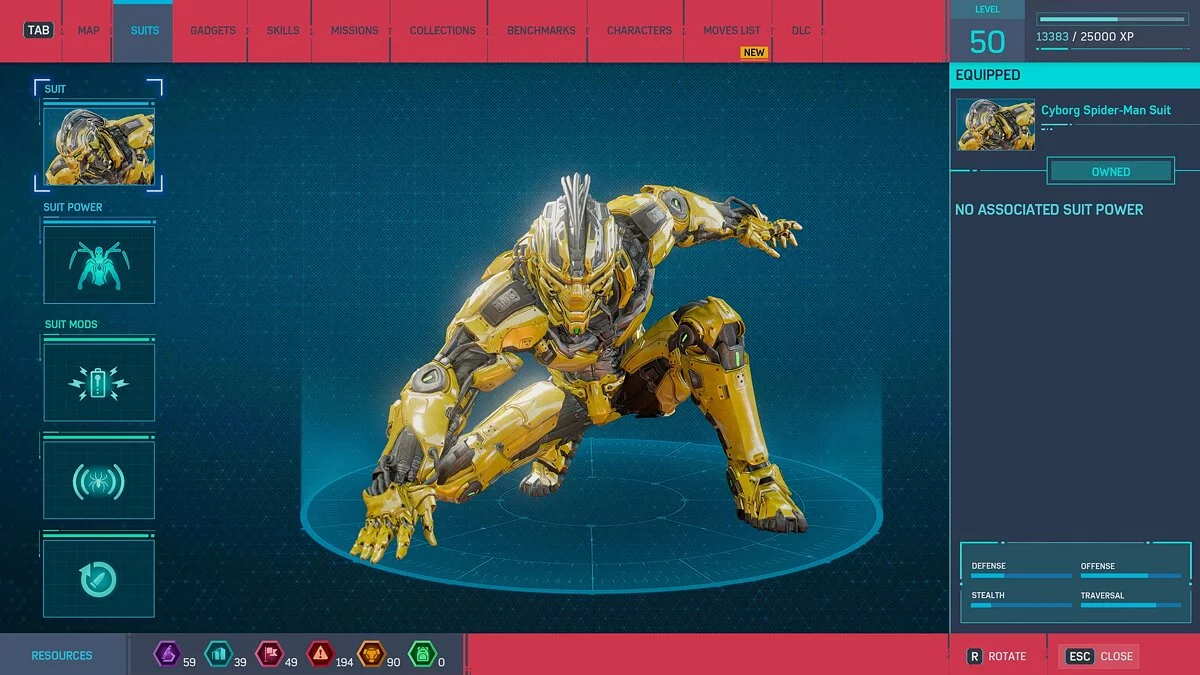Click the SUIT MODS label

[70, 324]
